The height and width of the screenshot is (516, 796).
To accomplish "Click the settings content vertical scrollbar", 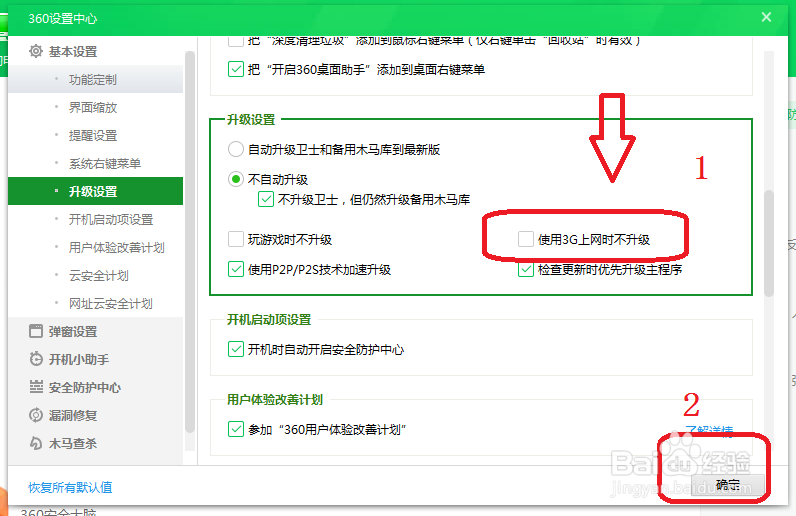I will tap(769, 244).
